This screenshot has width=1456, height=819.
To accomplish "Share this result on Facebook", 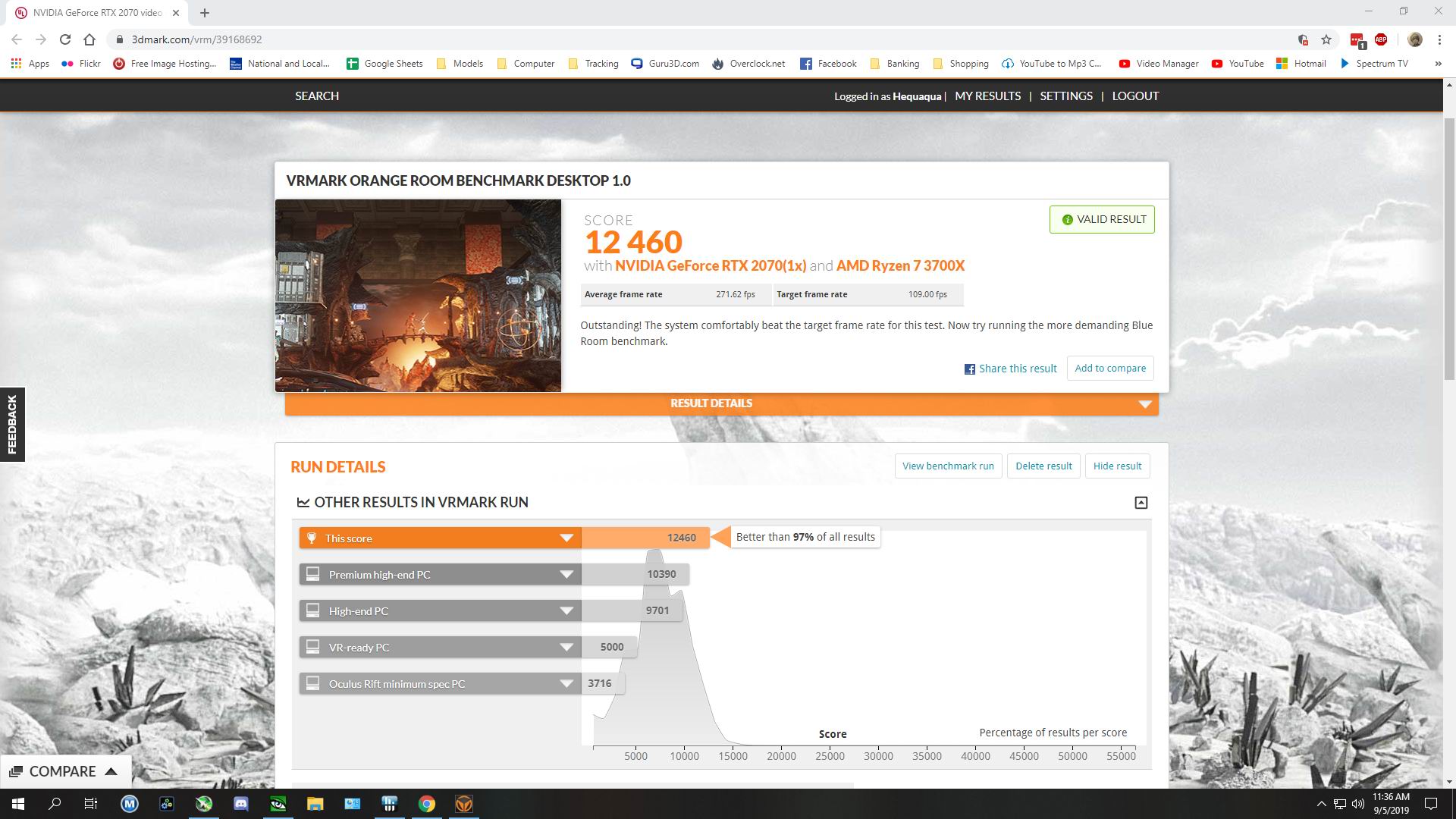I will tap(1010, 369).
